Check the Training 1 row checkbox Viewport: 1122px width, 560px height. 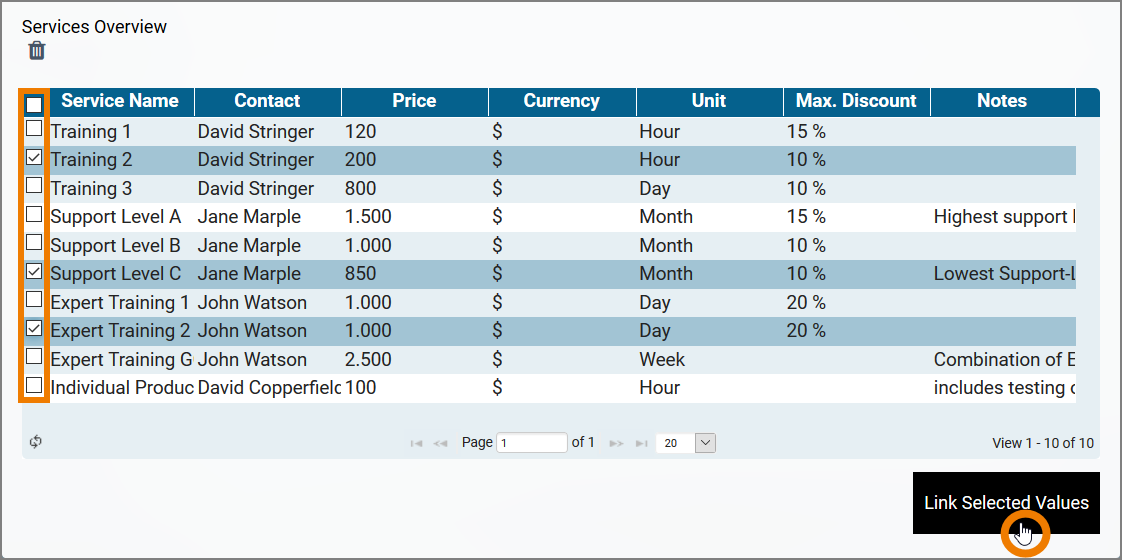click(x=34, y=129)
